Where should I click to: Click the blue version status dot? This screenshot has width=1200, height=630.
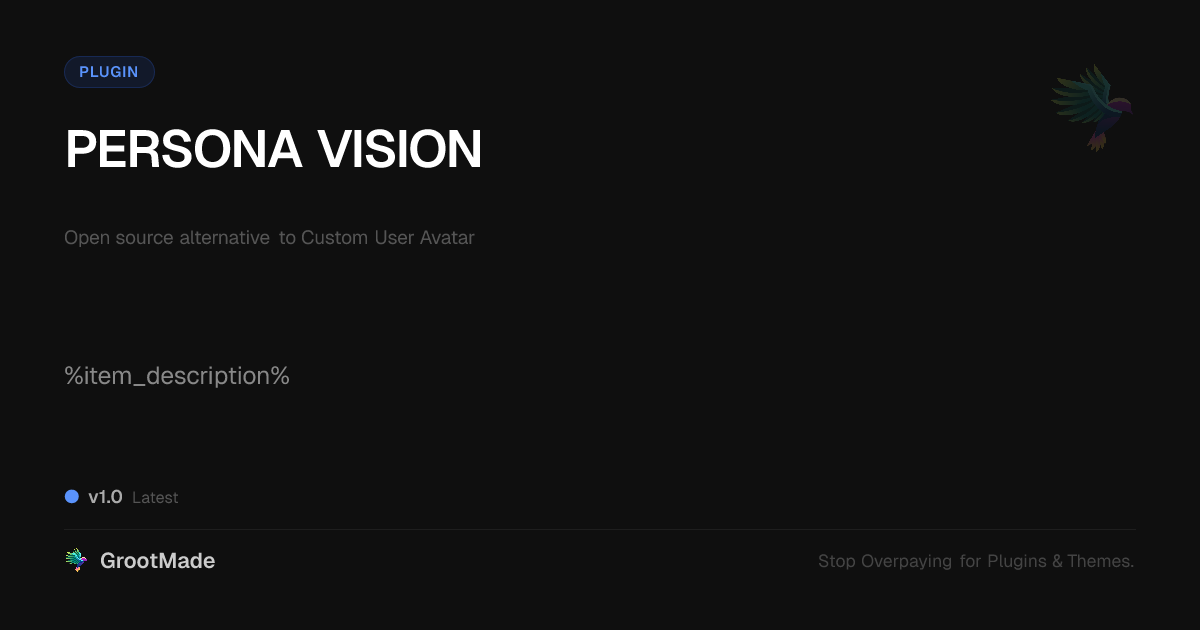[x=72, y=496]
